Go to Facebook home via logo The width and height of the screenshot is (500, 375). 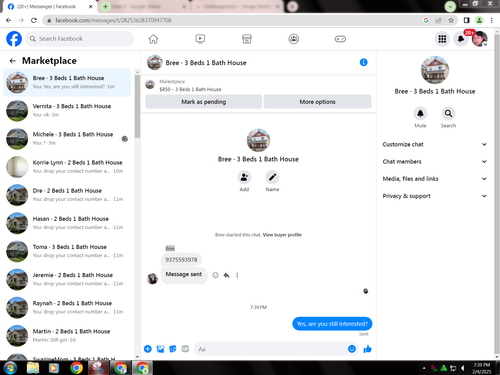[14, 39]
